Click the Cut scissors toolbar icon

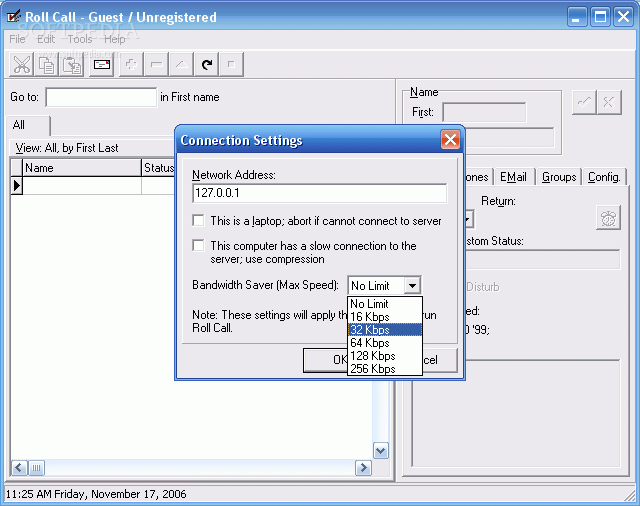(22, 64)
